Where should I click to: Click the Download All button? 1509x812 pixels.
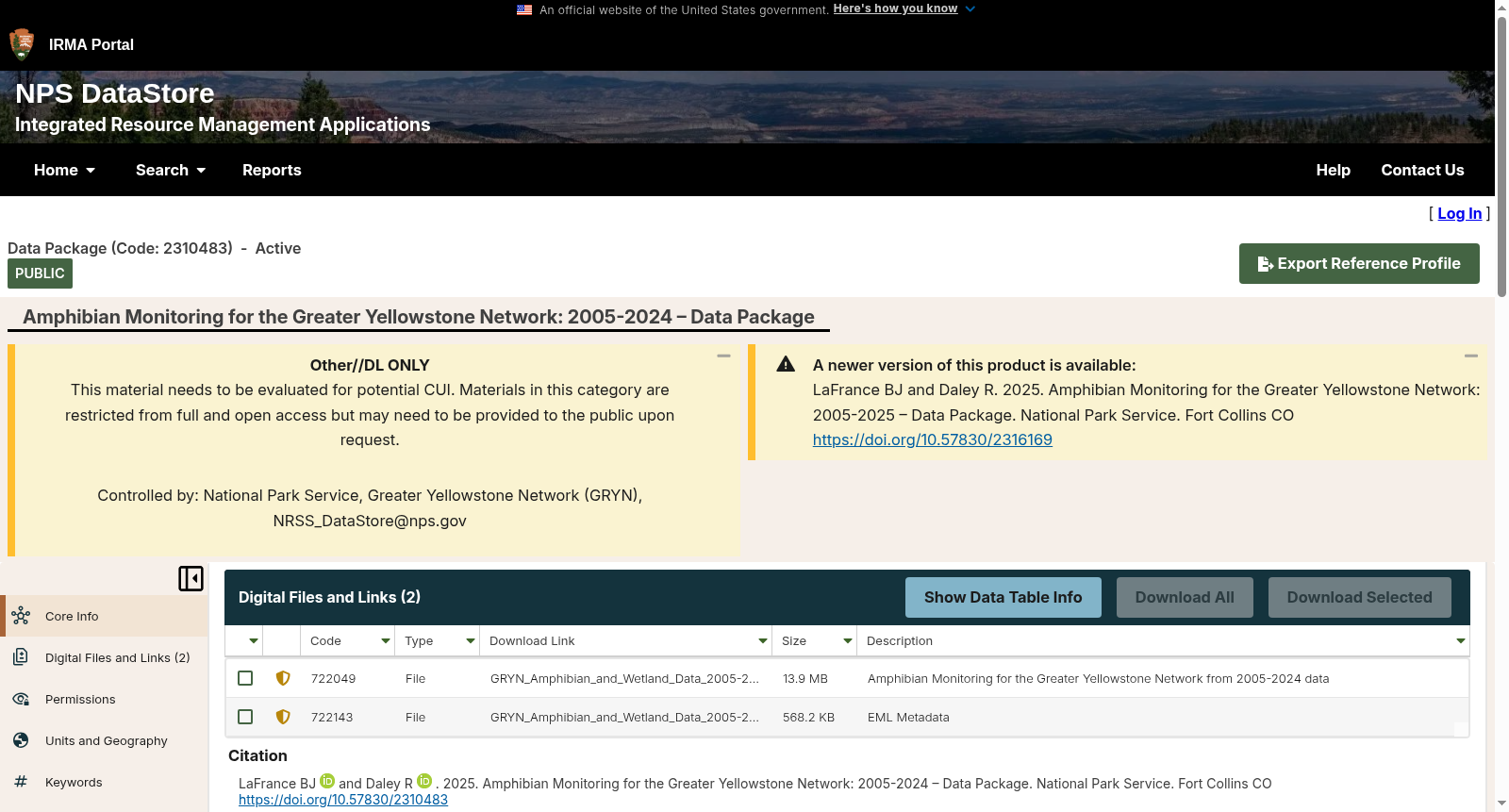point(1185,597)
